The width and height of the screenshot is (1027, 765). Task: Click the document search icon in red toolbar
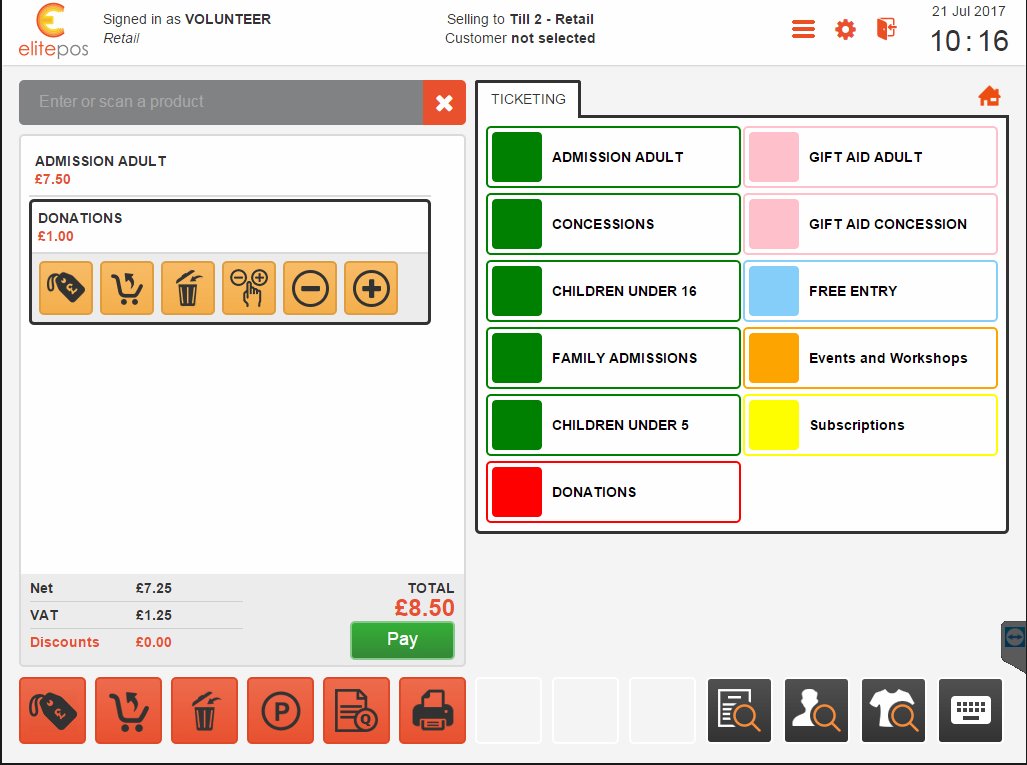356,711
